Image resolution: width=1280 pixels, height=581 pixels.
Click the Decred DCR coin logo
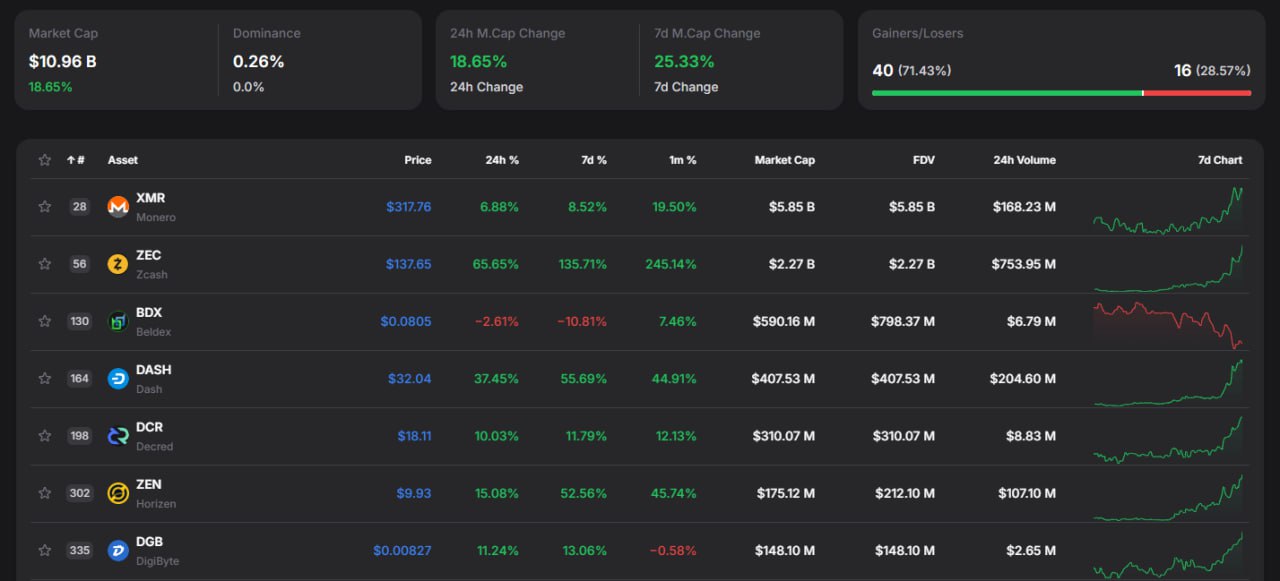point(118,436)
